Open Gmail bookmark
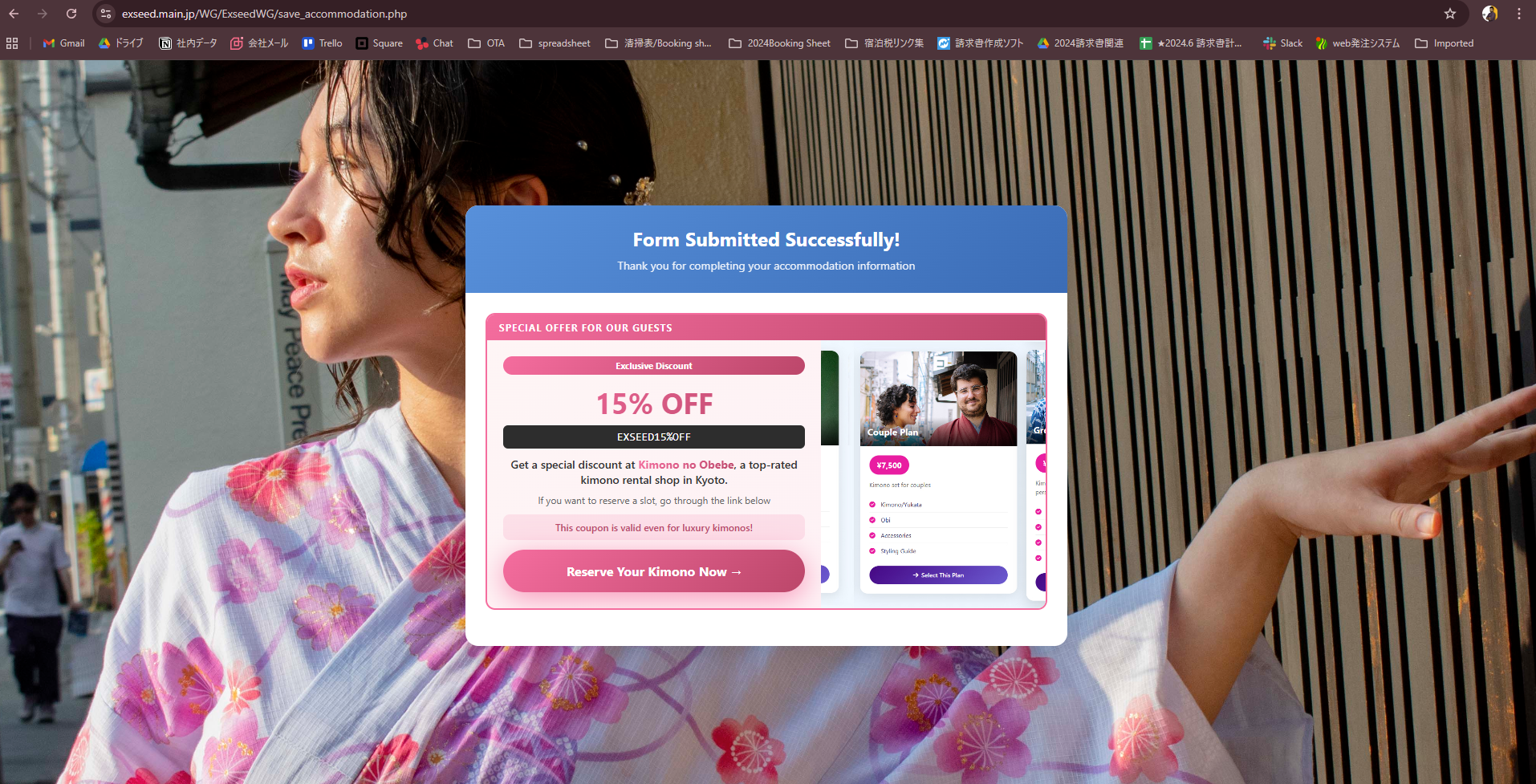Viewport: 1536px width, 784px height. (x=63, y=43)
